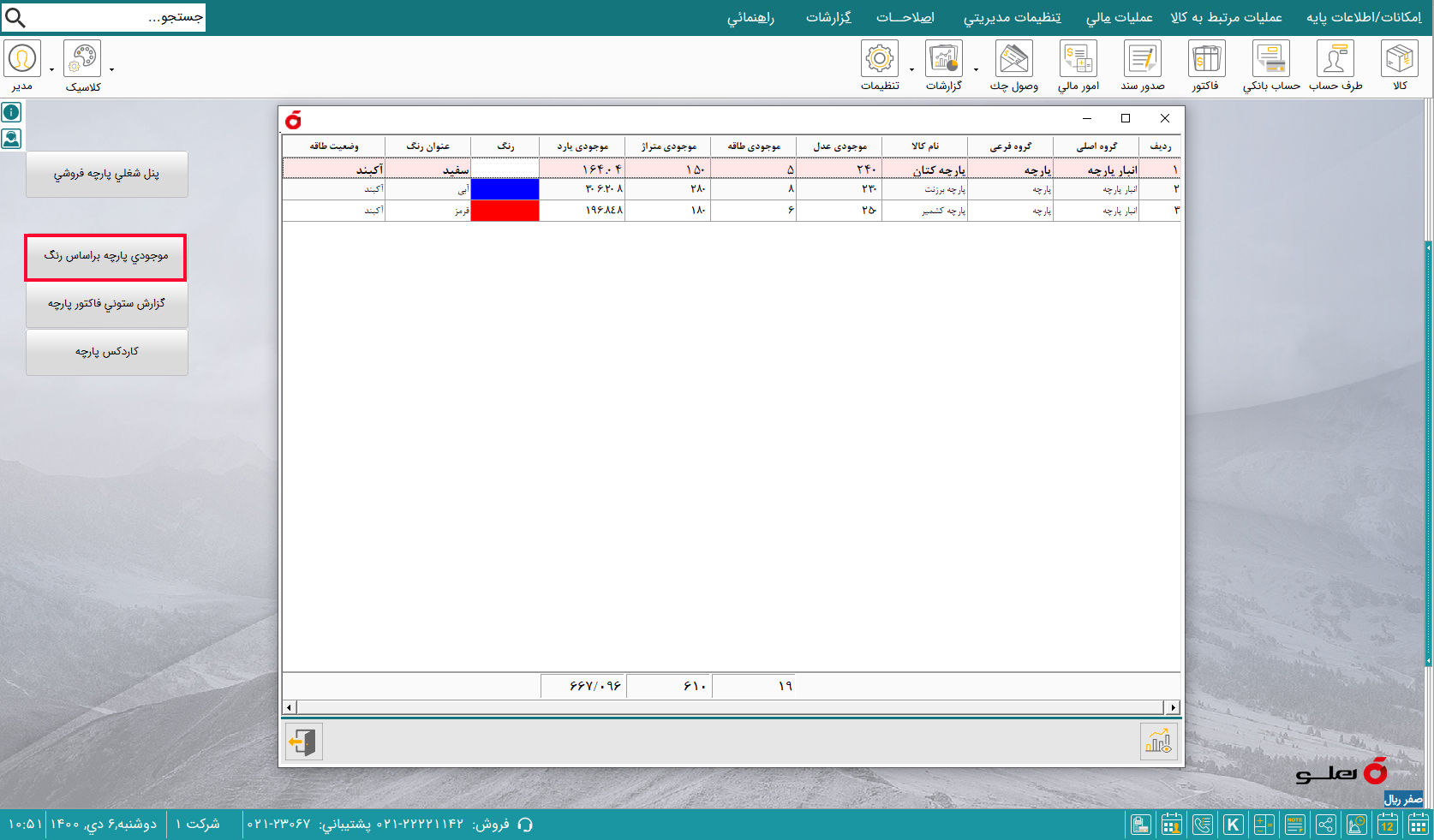The width and height of the screenshot is (1434, 840).
Task: Open the صدور سند document icon
Action: [1142, 60]
